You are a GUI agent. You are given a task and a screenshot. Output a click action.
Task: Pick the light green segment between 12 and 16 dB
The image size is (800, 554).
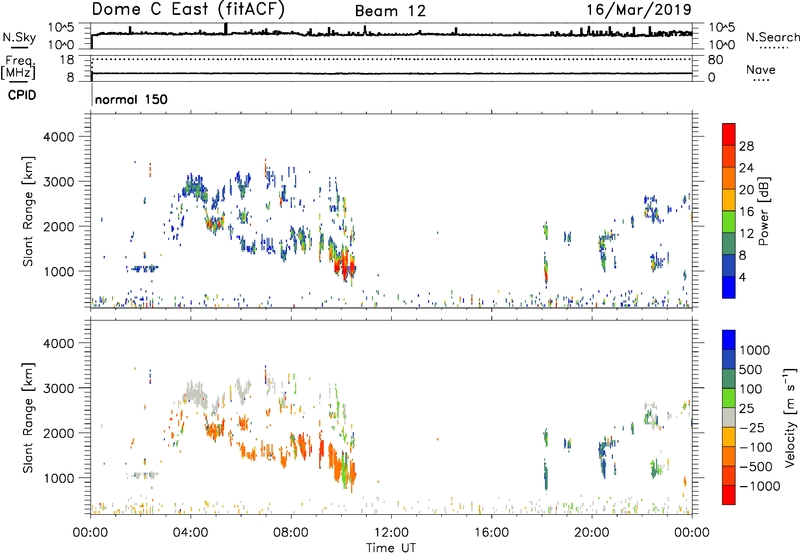coord(729,222)
